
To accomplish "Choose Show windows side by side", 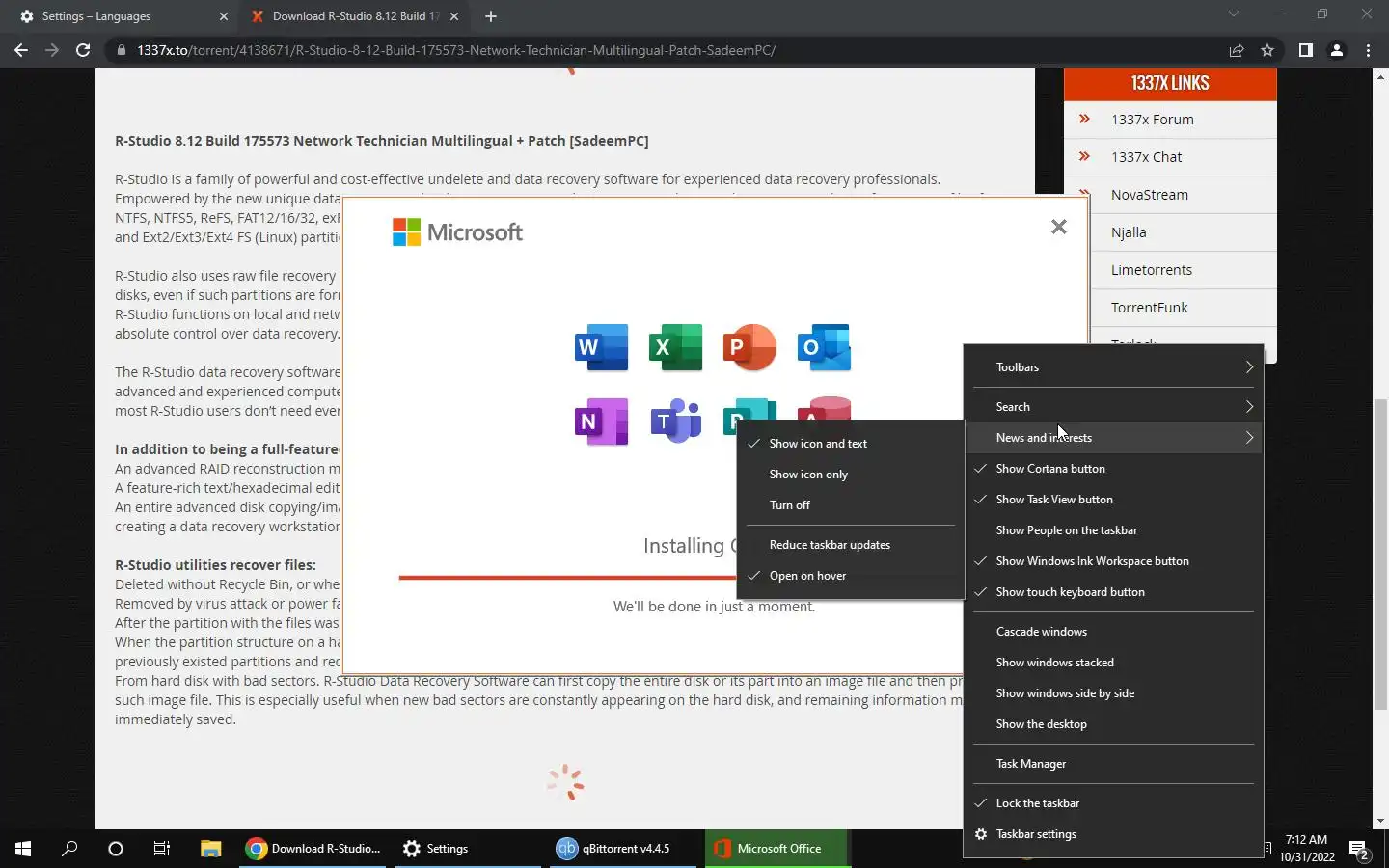I will click(x=1113, y=693).
